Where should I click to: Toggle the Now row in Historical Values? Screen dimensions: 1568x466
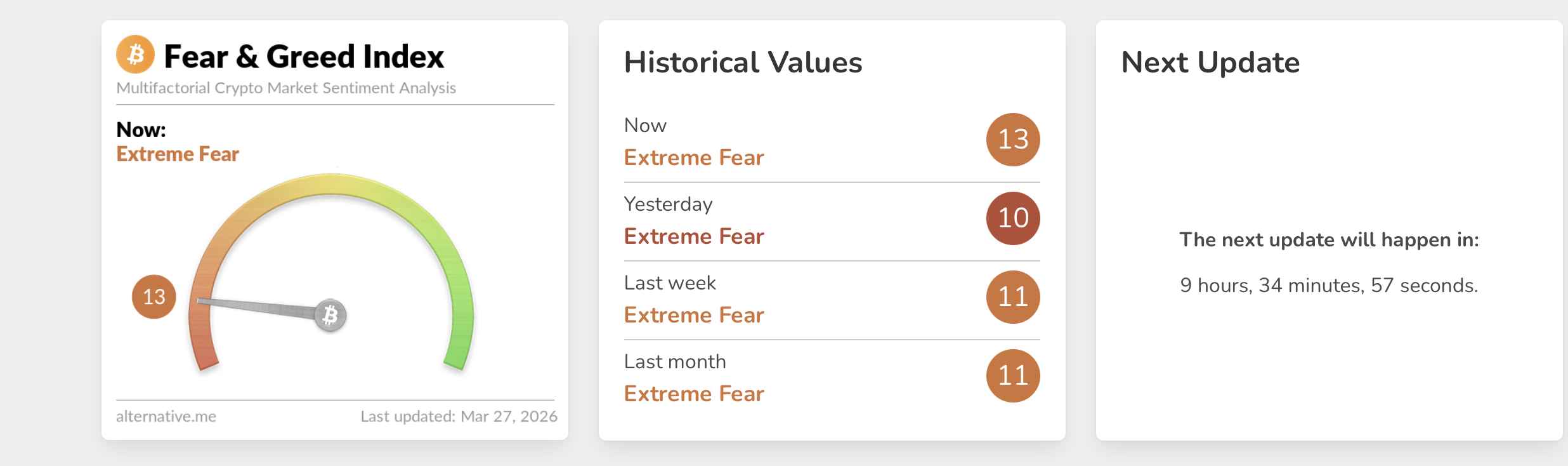tap(831, 141)
